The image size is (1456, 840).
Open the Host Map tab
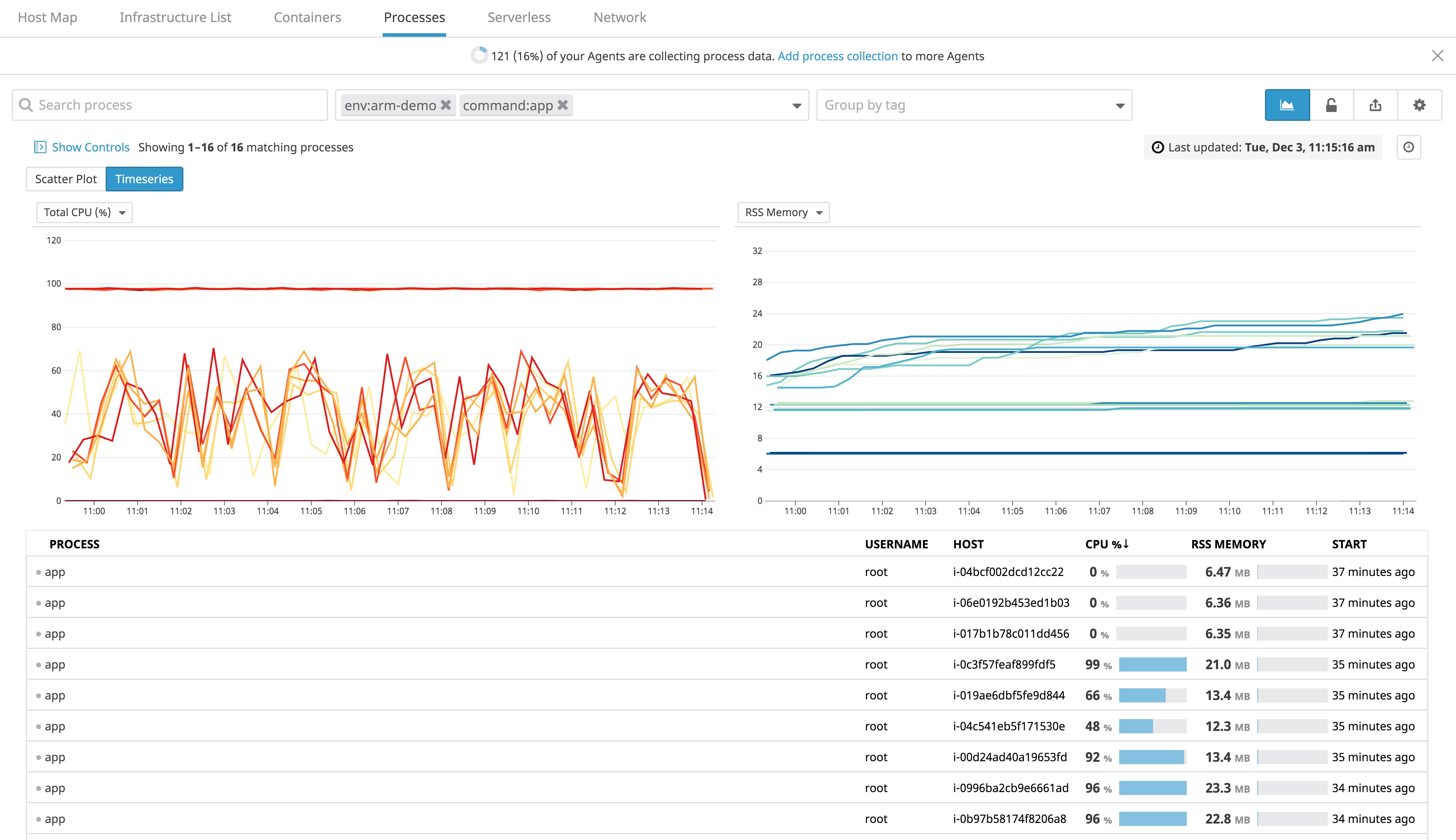pos(47,17)
